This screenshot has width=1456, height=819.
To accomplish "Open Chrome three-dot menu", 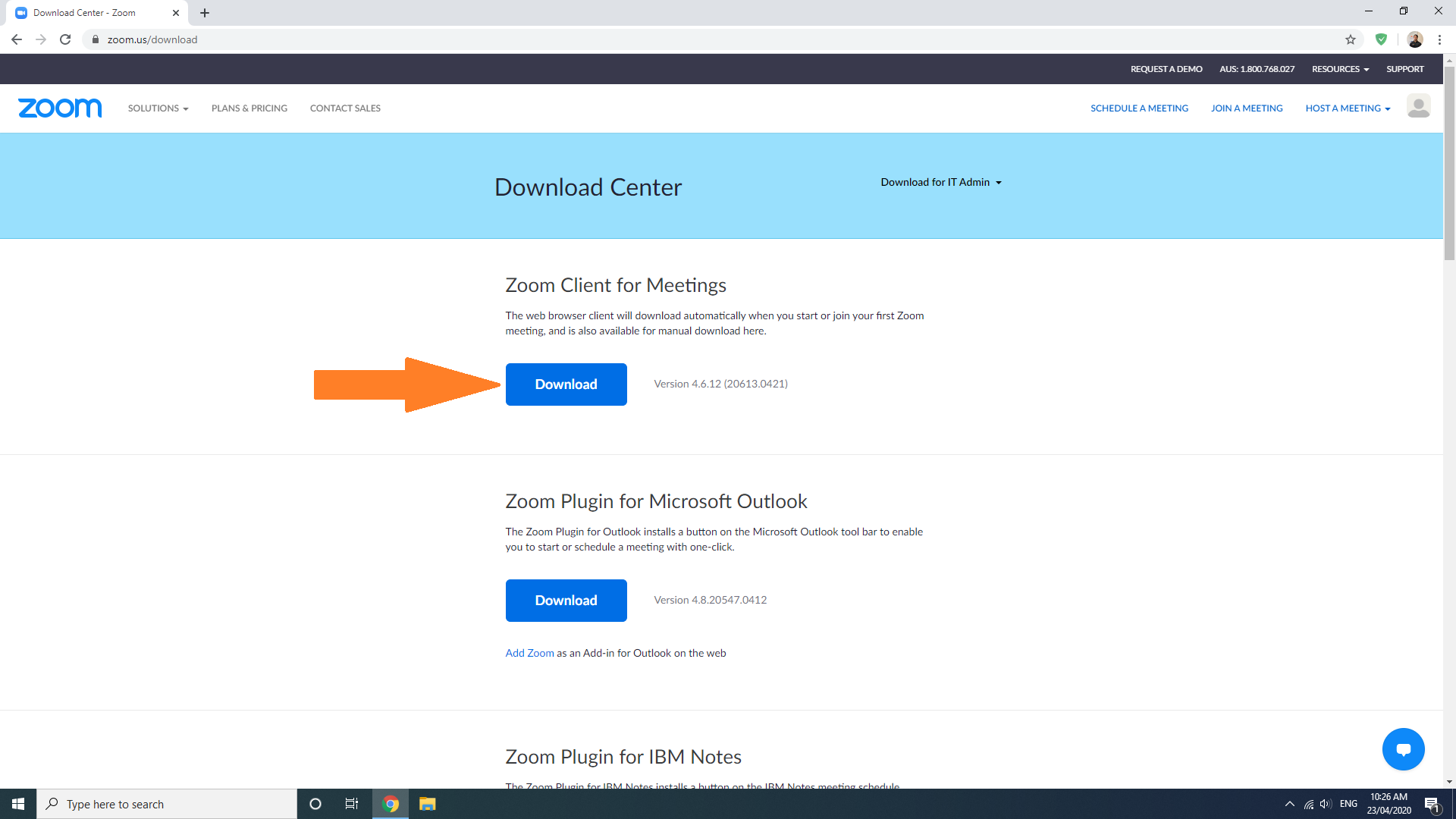I will [x=1439, y=39].
